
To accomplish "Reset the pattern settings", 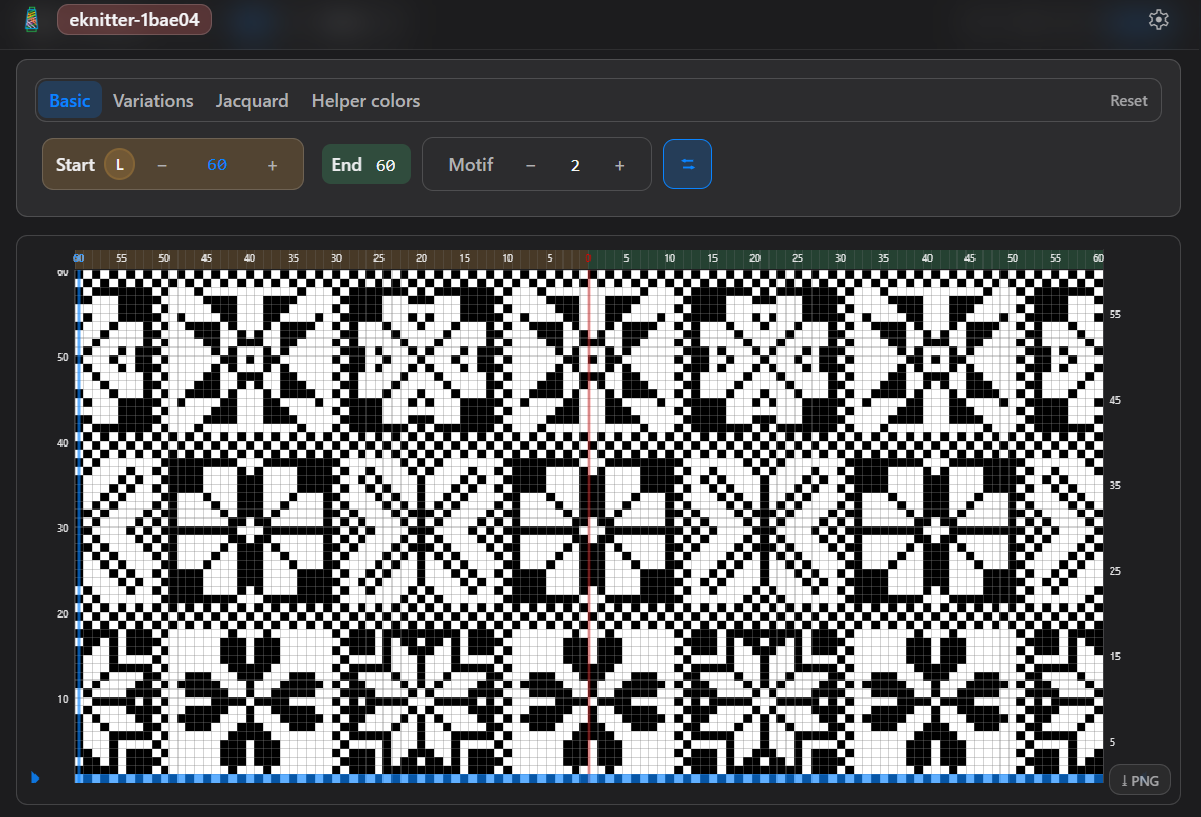I will click(1128, 100).
